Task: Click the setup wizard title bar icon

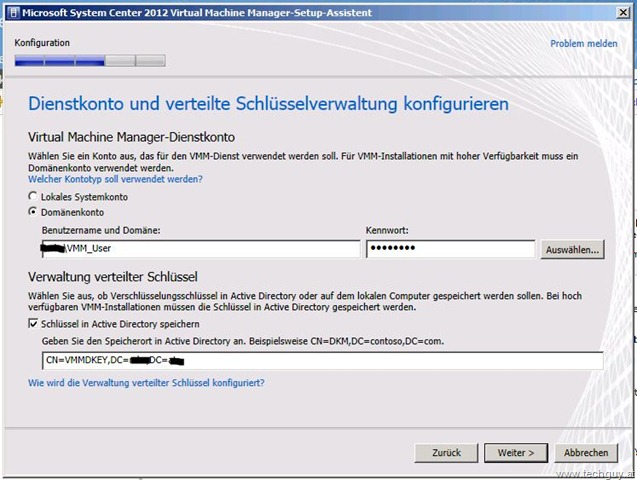Action: [x=13, y=13]
